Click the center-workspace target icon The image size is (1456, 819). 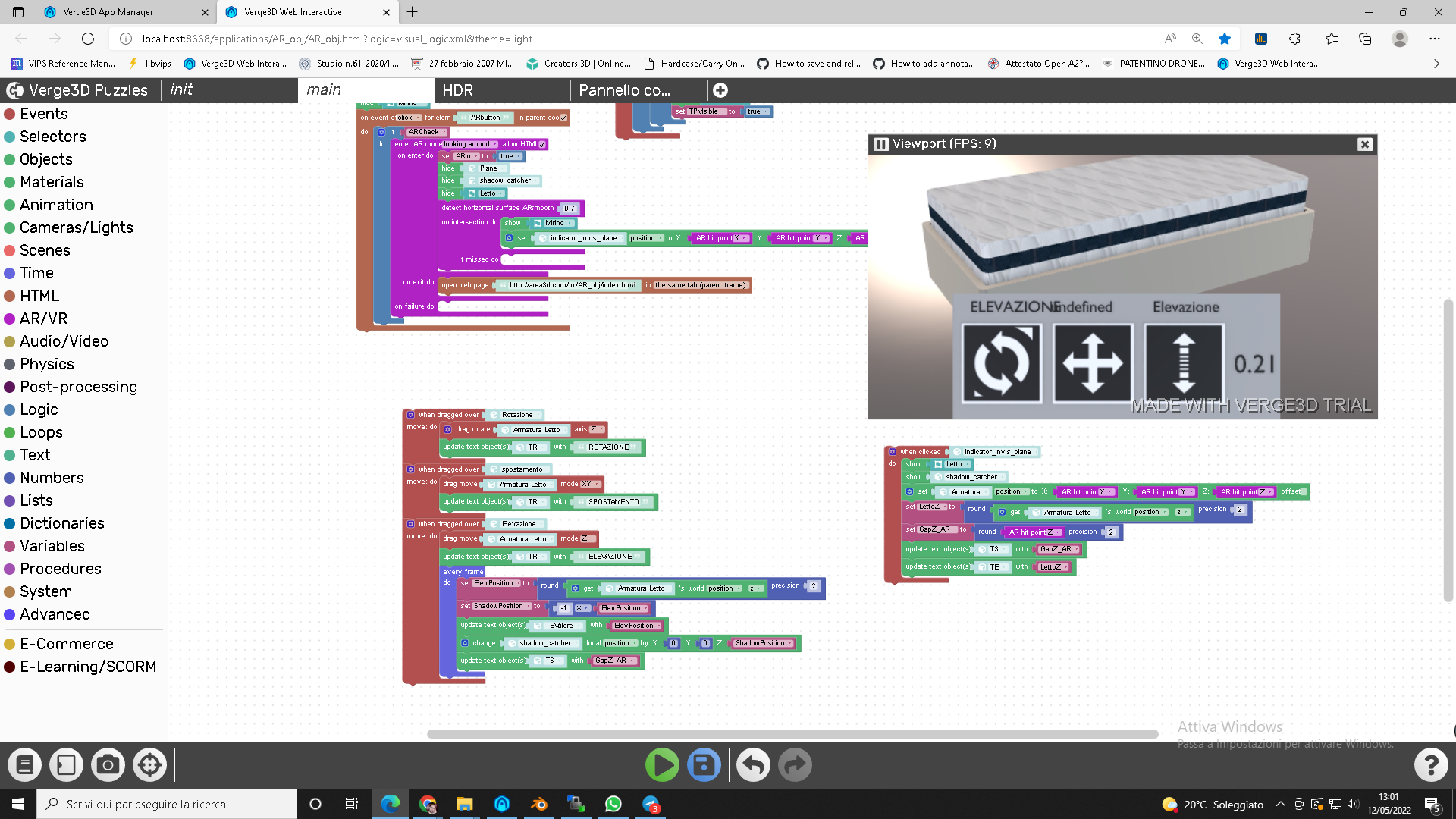[x=149, y=765]
